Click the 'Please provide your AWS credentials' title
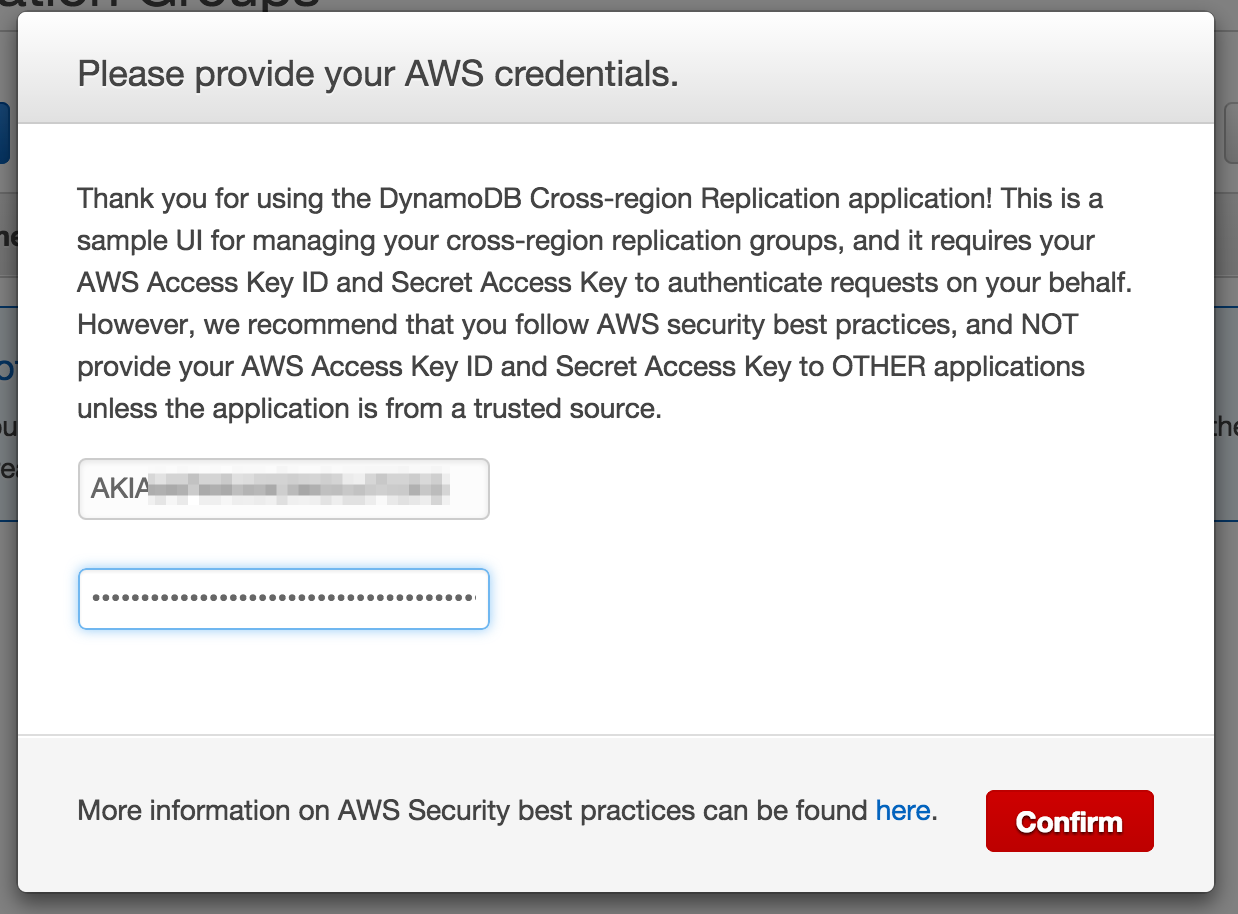 378,74
